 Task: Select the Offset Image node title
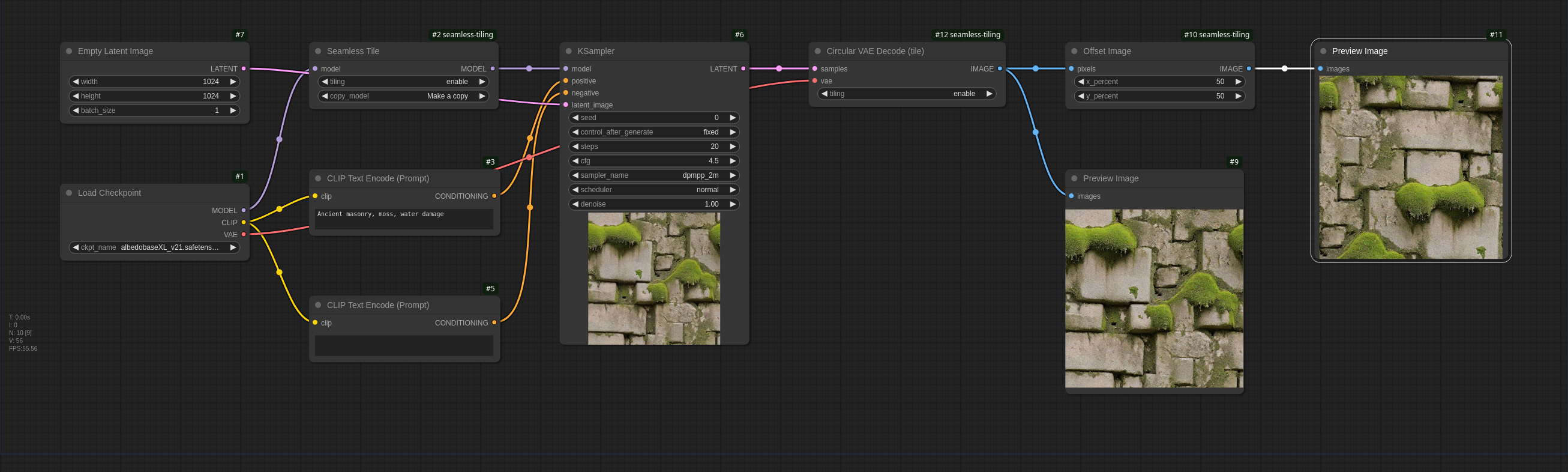pyautogui.click(x=1107, y=51)
